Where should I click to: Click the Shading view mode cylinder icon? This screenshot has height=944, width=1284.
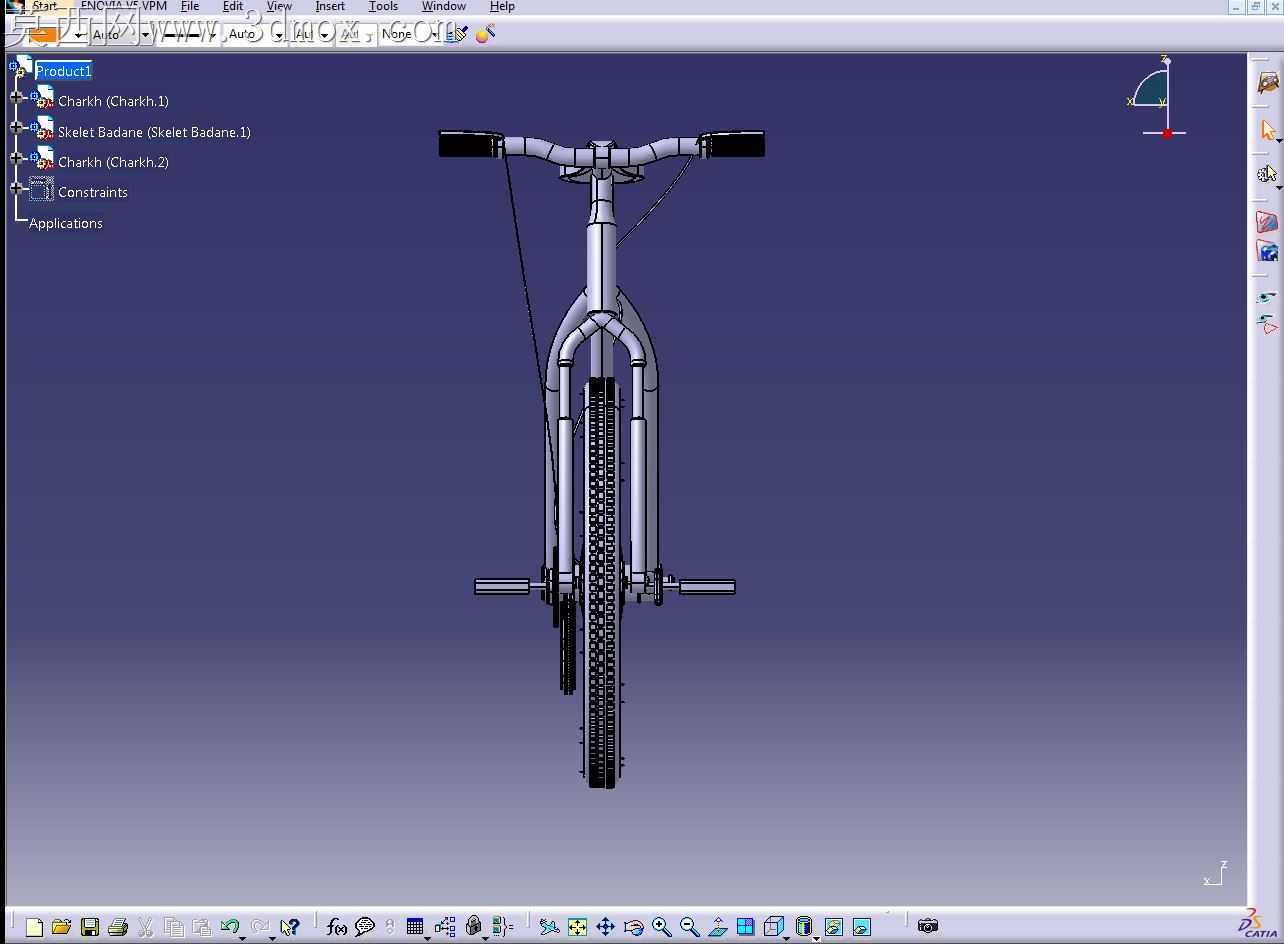pos(803,927)
